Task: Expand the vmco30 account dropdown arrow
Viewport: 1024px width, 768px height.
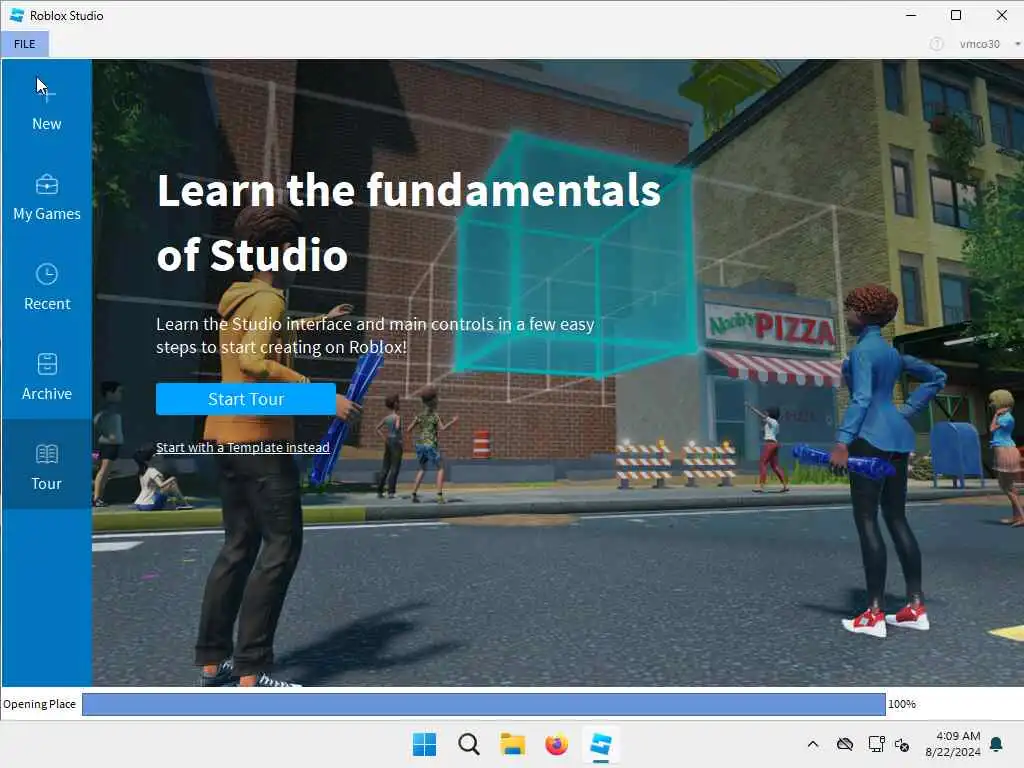Action: (x=1017, y=44)
